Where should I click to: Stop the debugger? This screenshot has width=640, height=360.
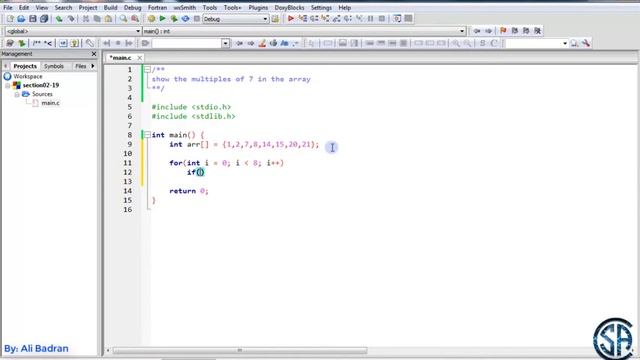point(382,19)
